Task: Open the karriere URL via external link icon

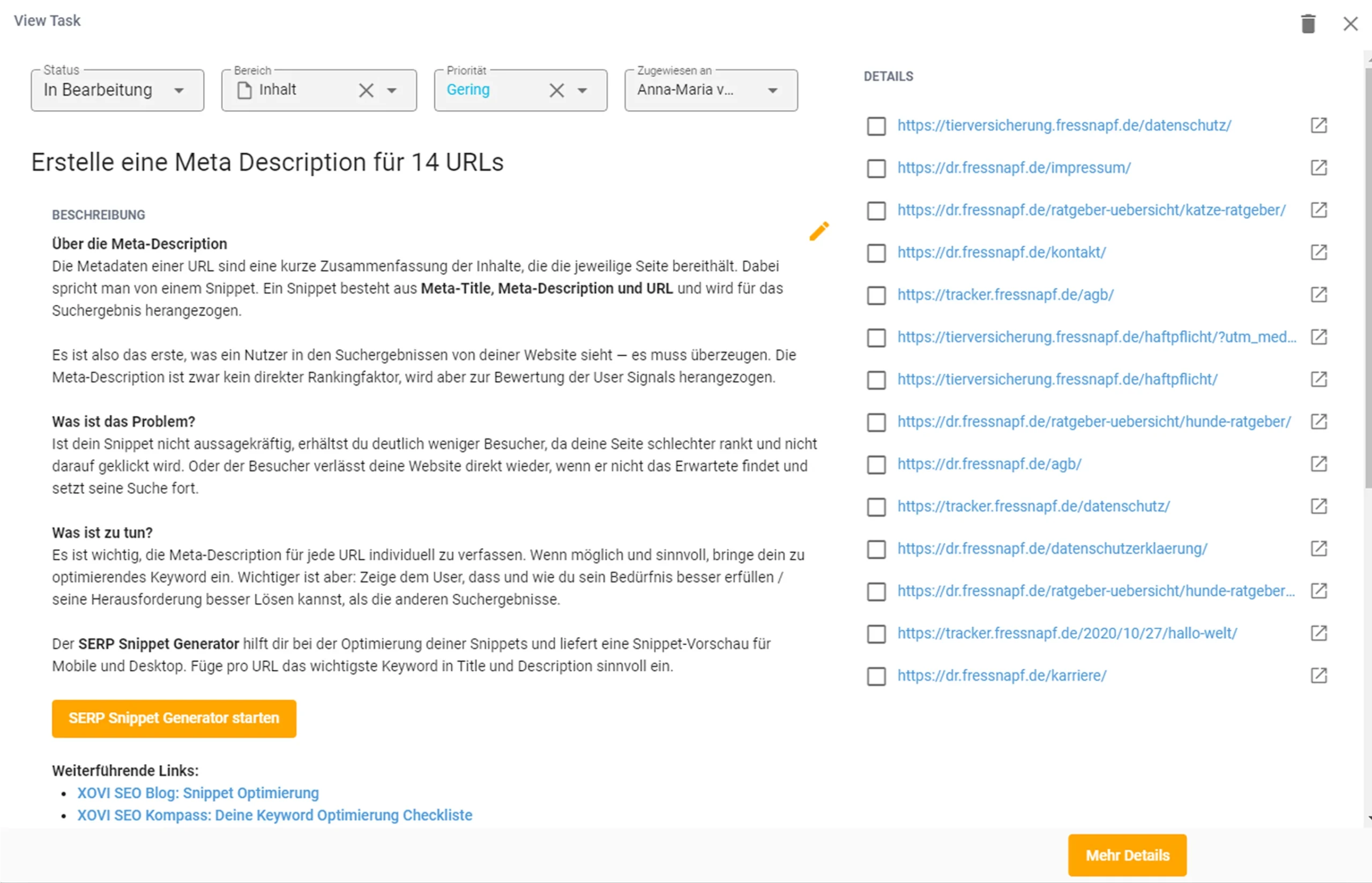Action: click(1319, 676)
